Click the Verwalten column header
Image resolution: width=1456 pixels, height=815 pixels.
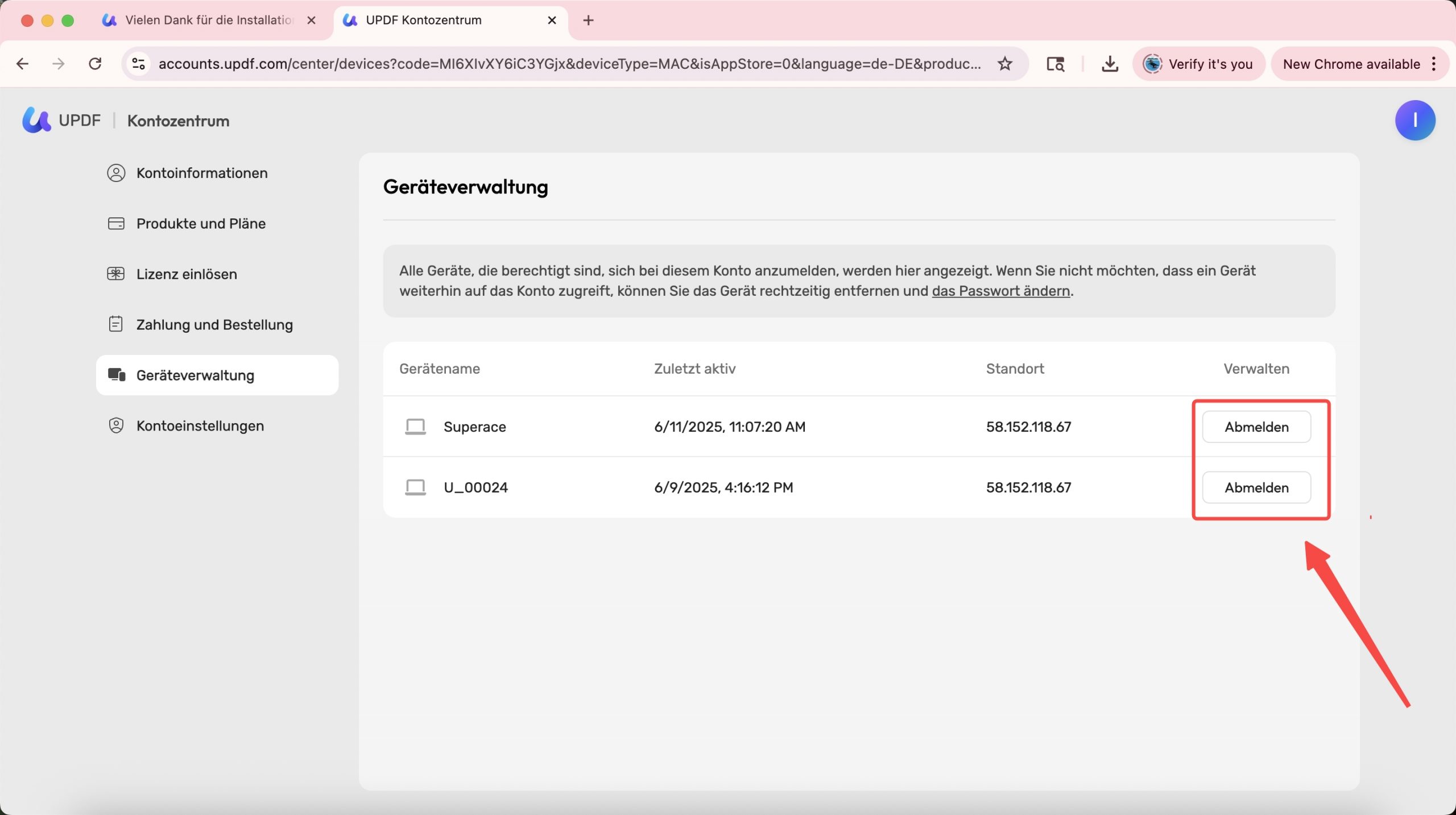[x=1256, y=369]
